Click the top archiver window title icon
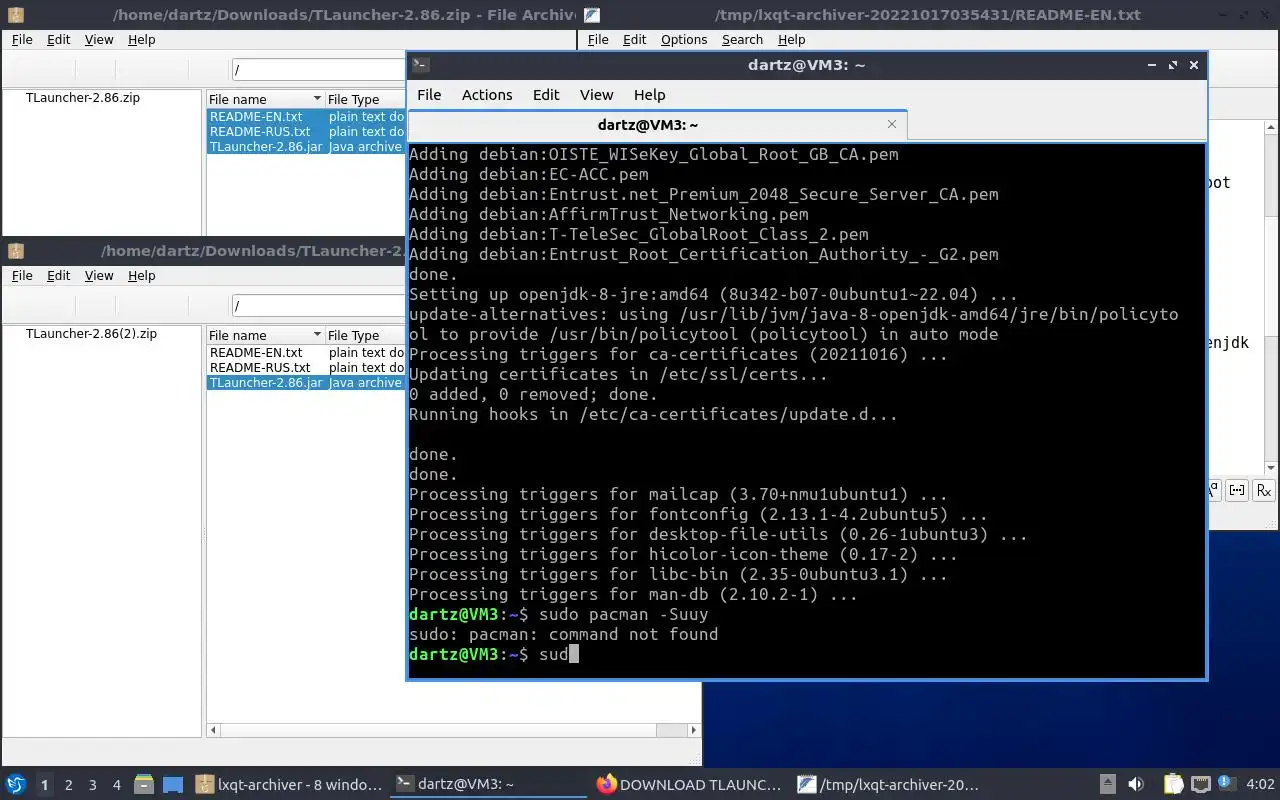This screenshot has width=1280, height=800. coord(15,15)
